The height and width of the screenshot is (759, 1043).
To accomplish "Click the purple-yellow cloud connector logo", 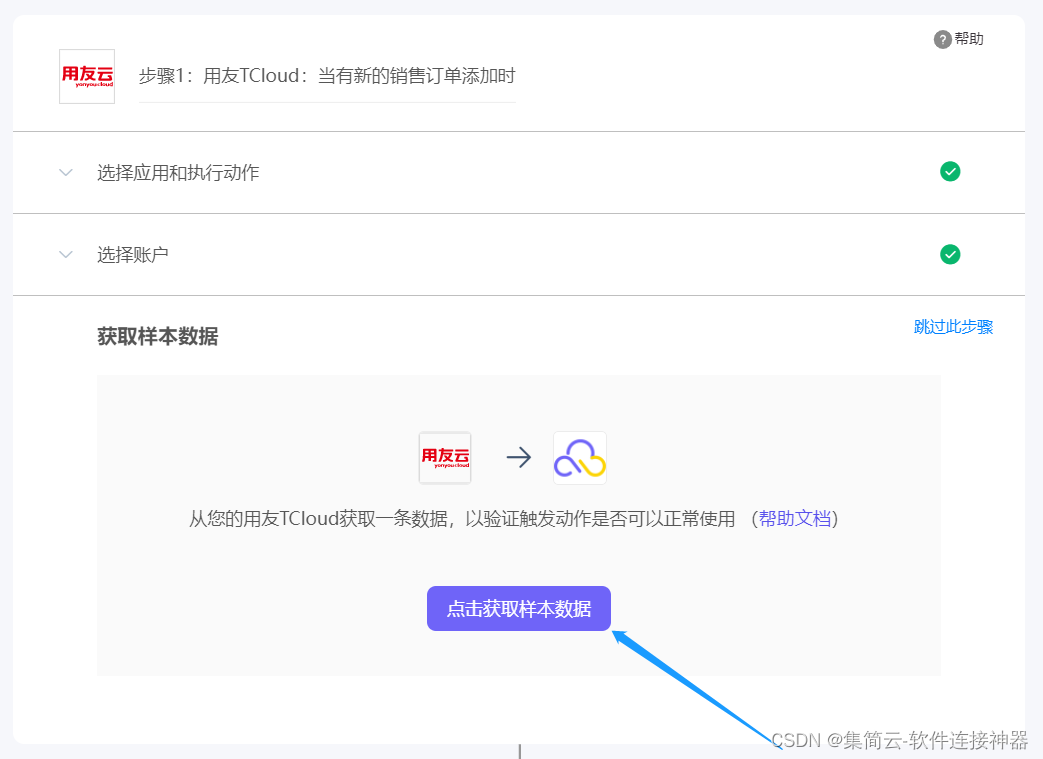I will [x=580, y=458].
